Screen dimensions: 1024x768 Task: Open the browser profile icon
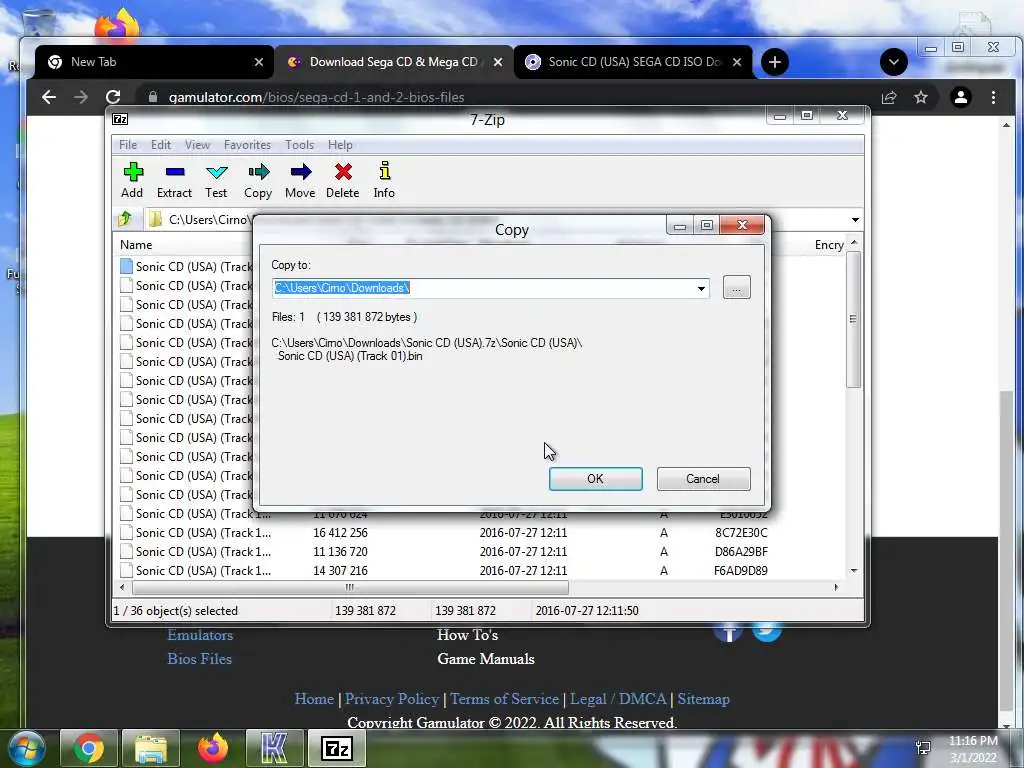tap(961, 97)
